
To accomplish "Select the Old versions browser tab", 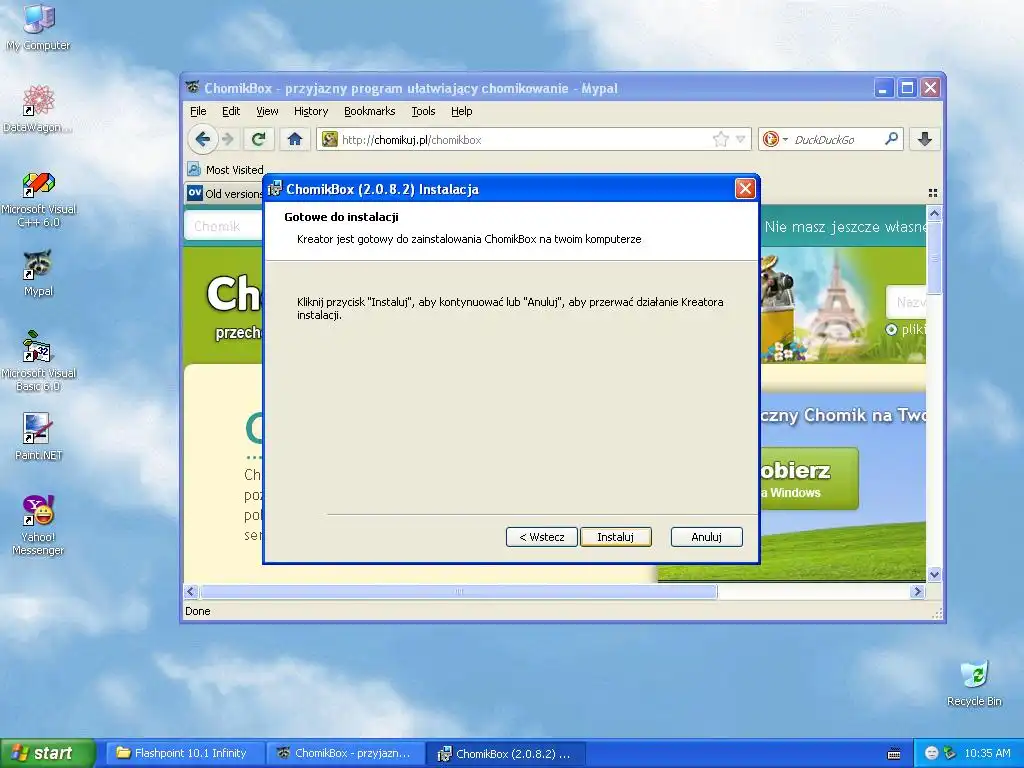I will [225, 193].
